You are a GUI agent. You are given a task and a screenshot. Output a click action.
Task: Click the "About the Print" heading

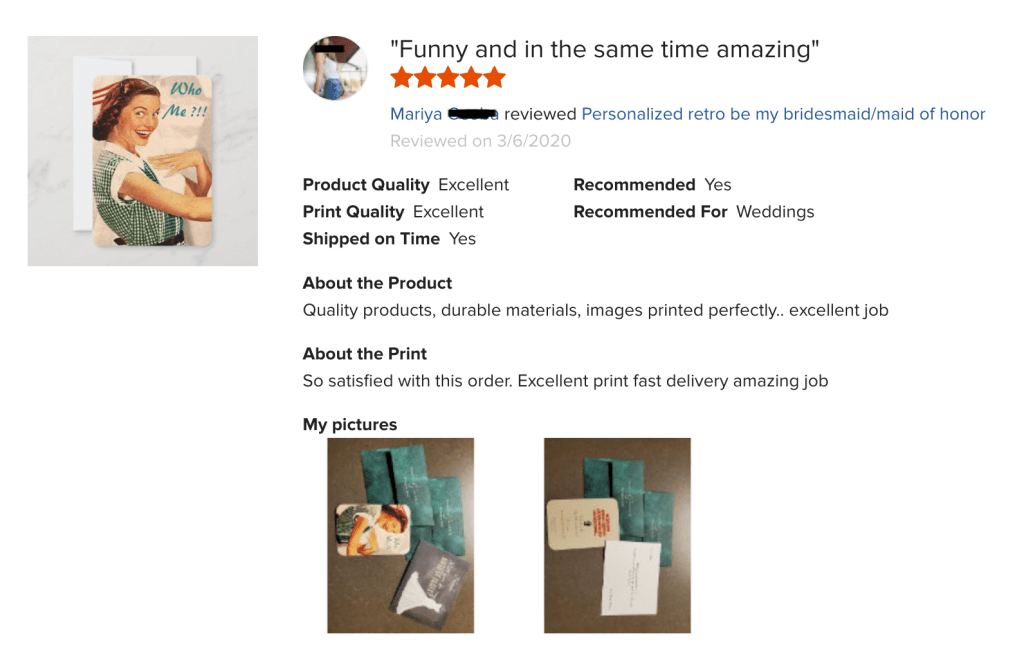[x=364, y=354]
